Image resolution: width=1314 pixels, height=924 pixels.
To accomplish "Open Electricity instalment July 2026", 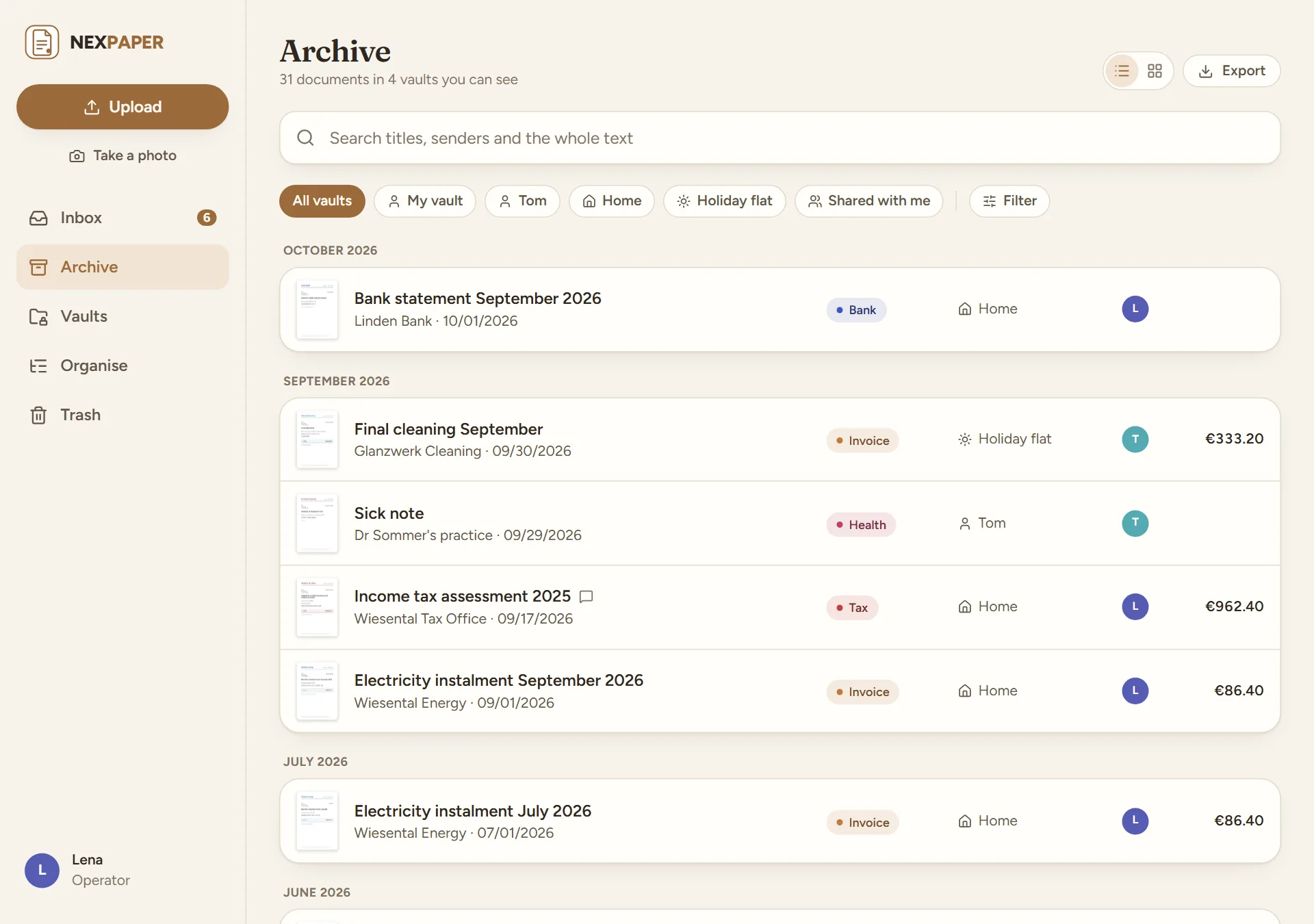I will [x=780, y=821].
